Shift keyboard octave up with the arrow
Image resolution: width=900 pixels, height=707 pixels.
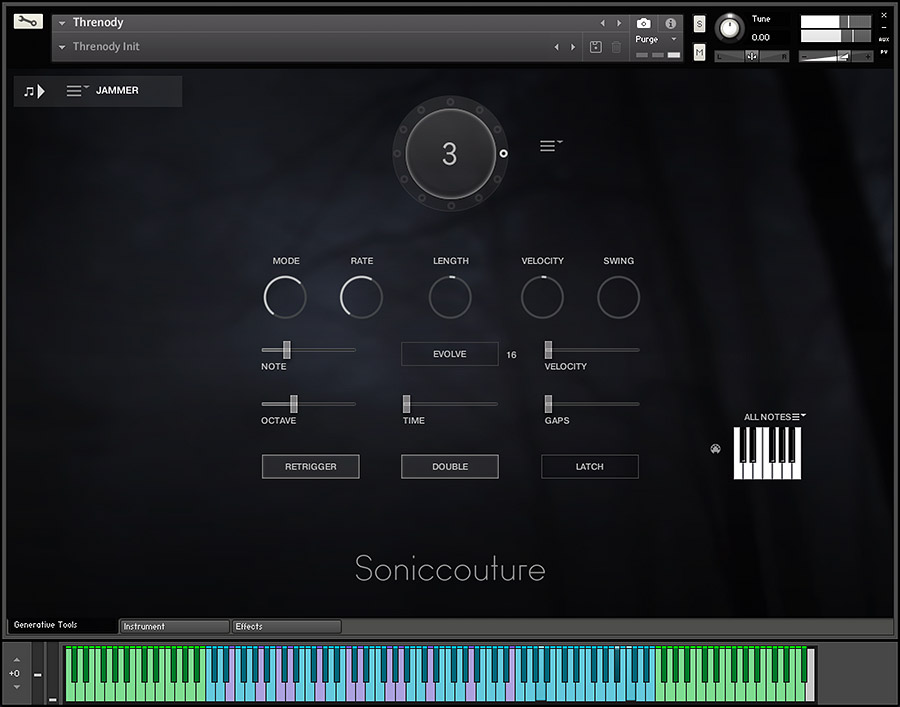(x=17, y=660)
